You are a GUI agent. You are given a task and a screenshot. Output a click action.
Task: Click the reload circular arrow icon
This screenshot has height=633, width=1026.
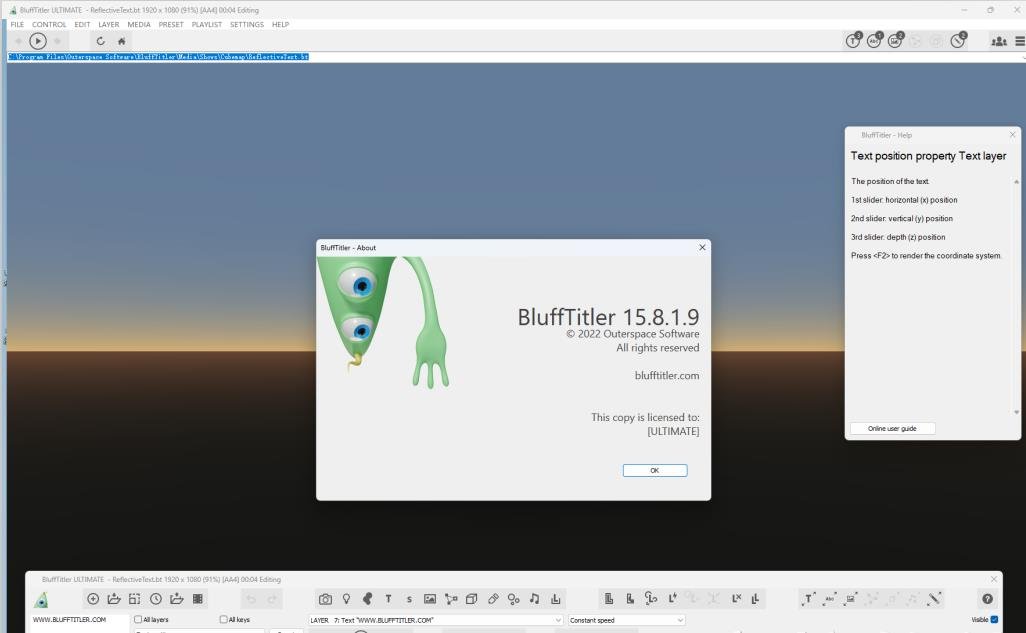100,41
